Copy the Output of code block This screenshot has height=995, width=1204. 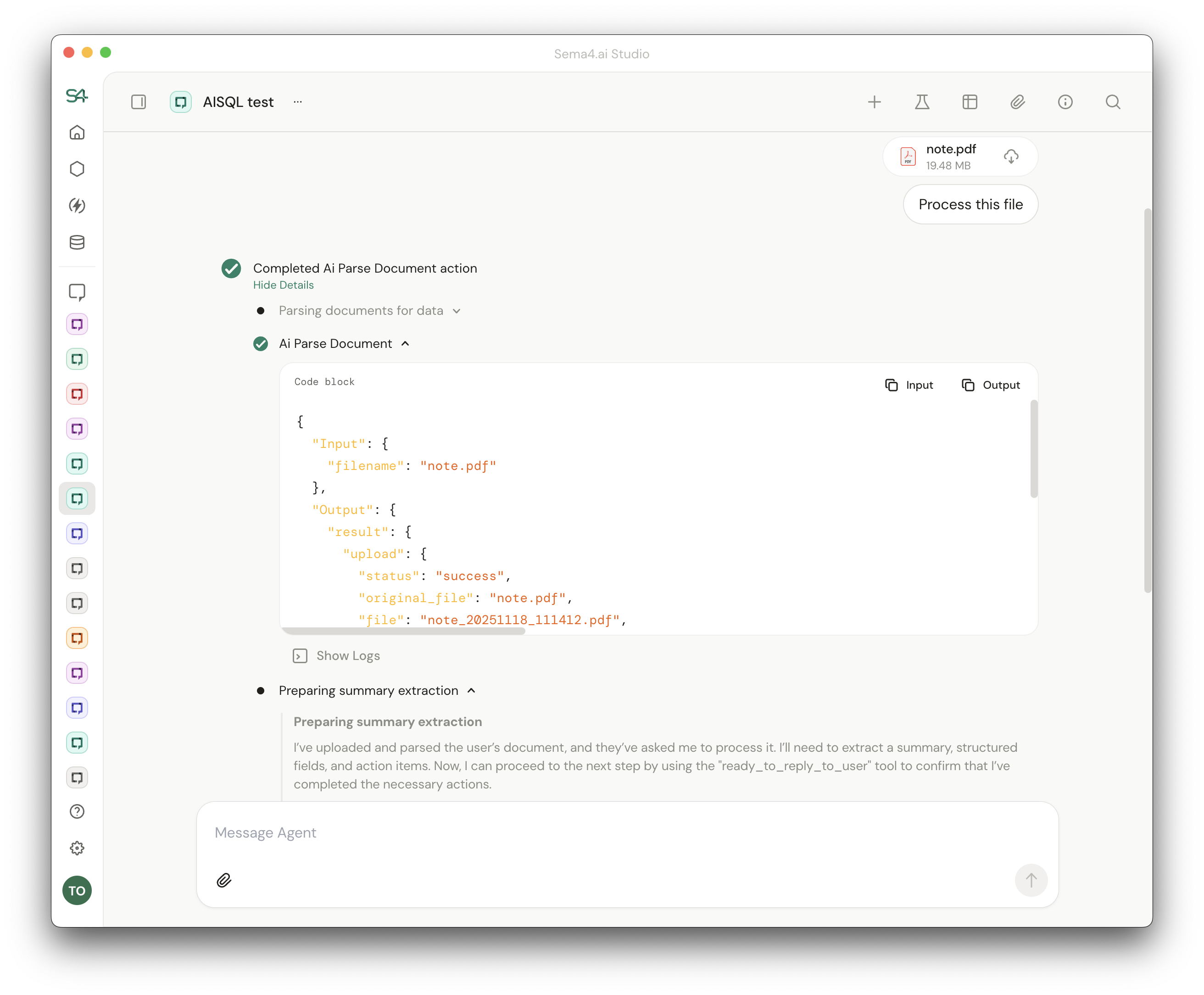(x=991, y=385)
